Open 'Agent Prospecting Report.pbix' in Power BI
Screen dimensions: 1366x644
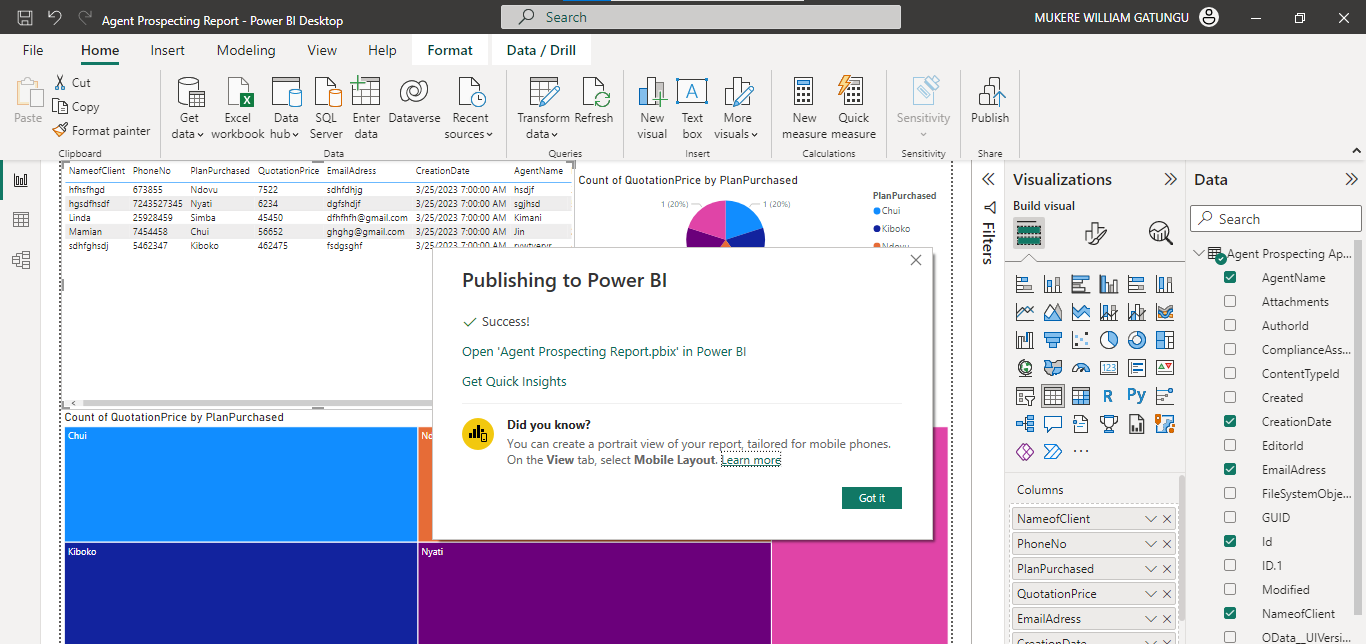point(604,352)
